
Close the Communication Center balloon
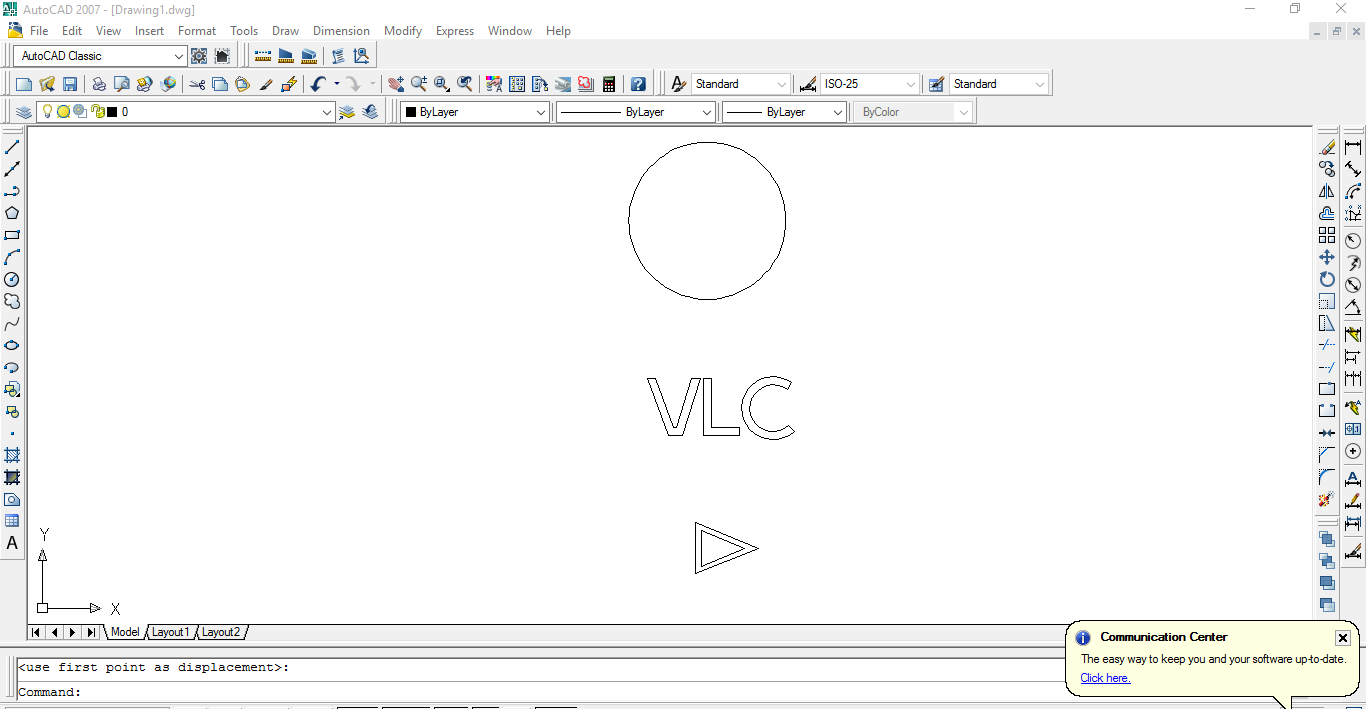(1343, 638)
